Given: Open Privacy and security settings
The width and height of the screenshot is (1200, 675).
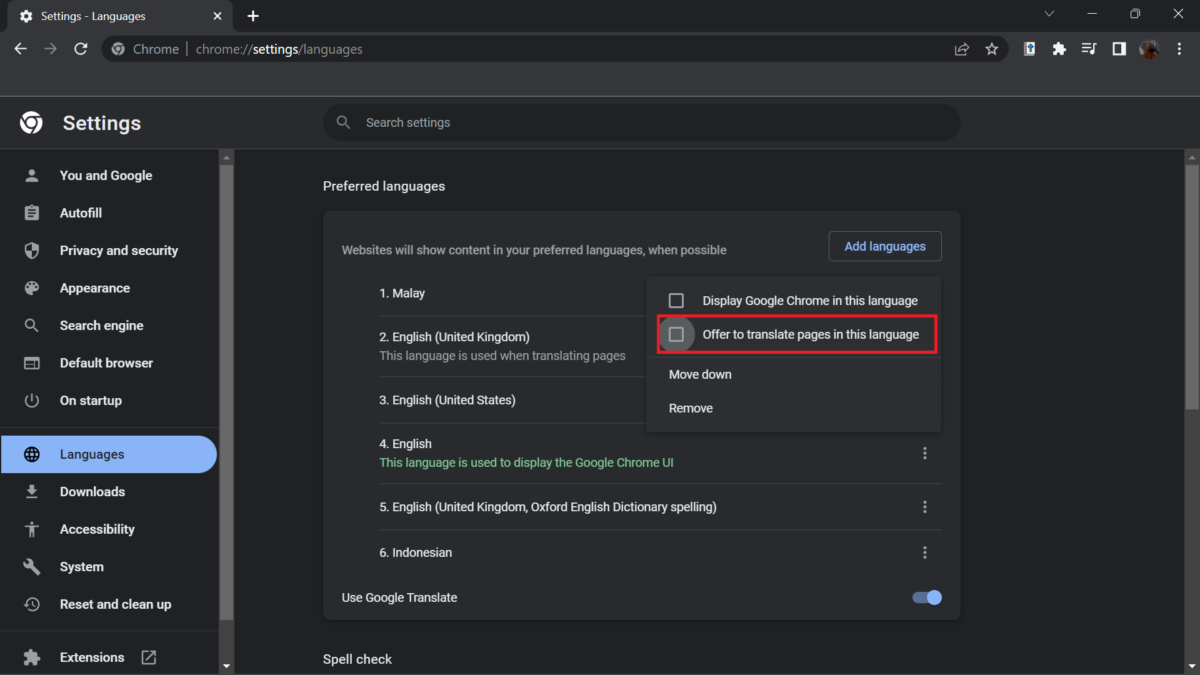Looking at the screenshot, I should pos(118,251).
